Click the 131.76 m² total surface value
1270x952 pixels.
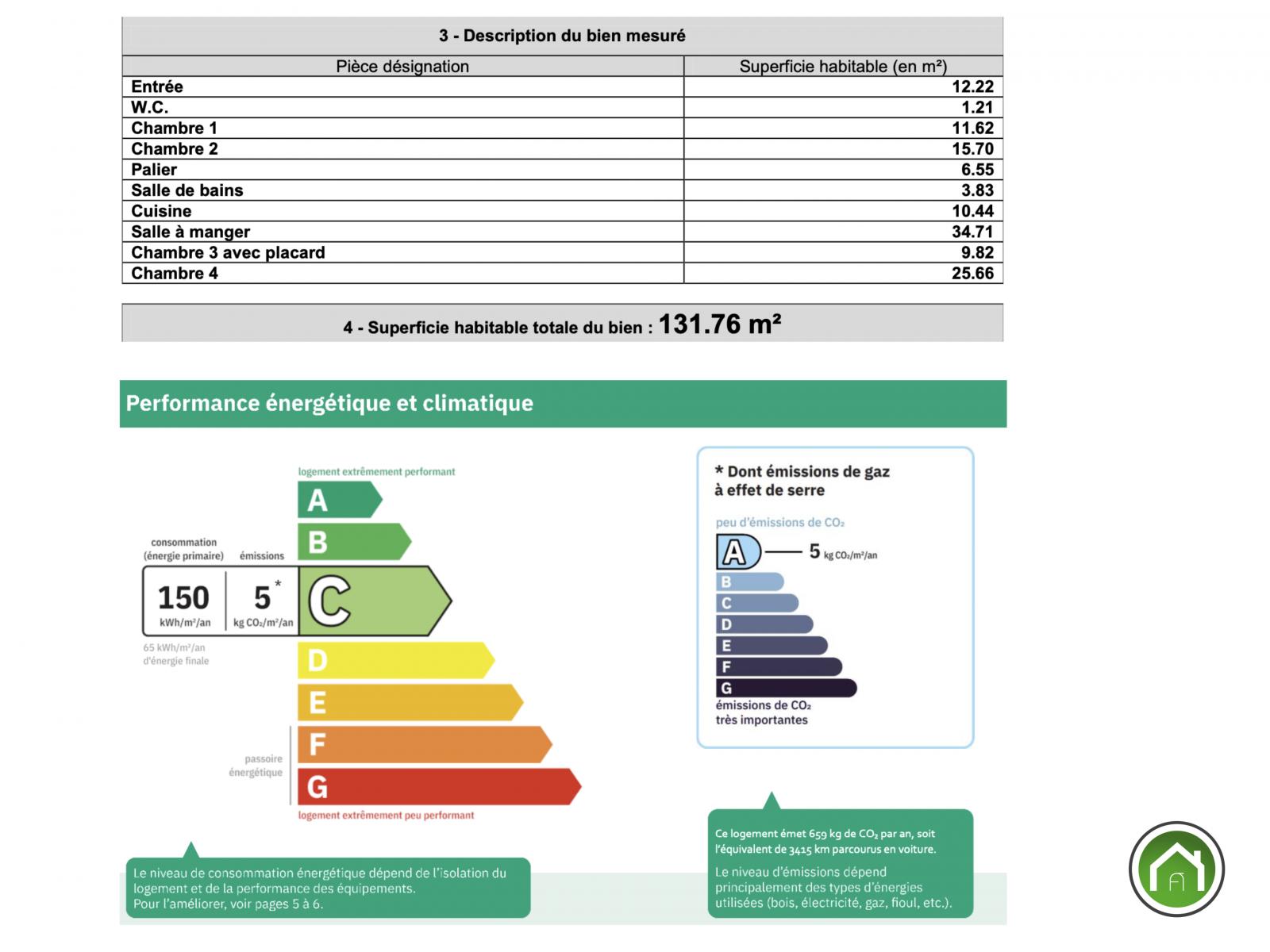(x=719, y=324)
